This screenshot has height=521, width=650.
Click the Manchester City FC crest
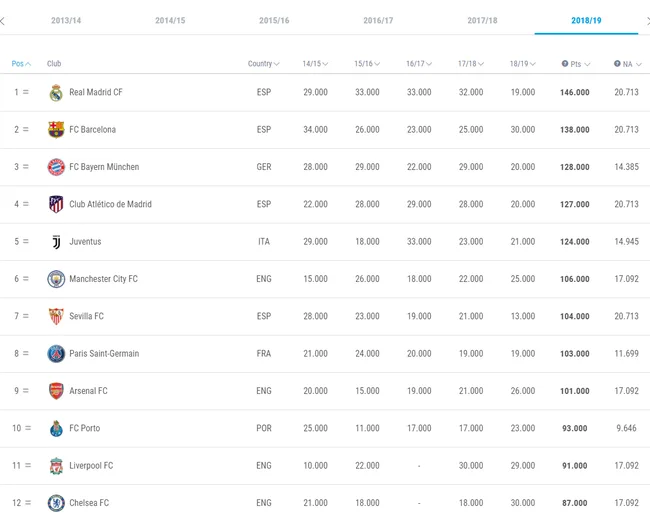(x=56, y=279)
